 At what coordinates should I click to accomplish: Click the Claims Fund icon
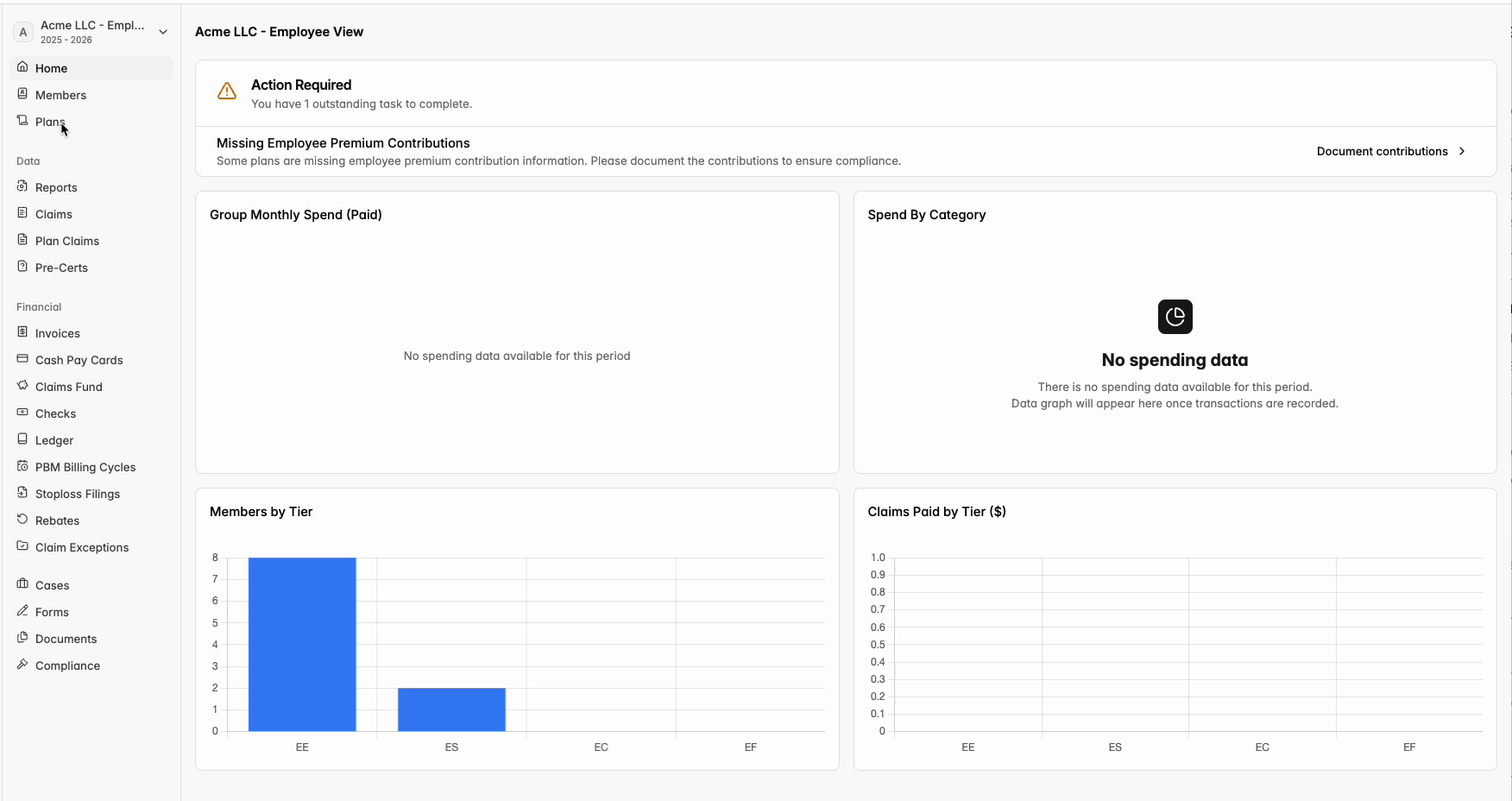click(x=22, y=386)
